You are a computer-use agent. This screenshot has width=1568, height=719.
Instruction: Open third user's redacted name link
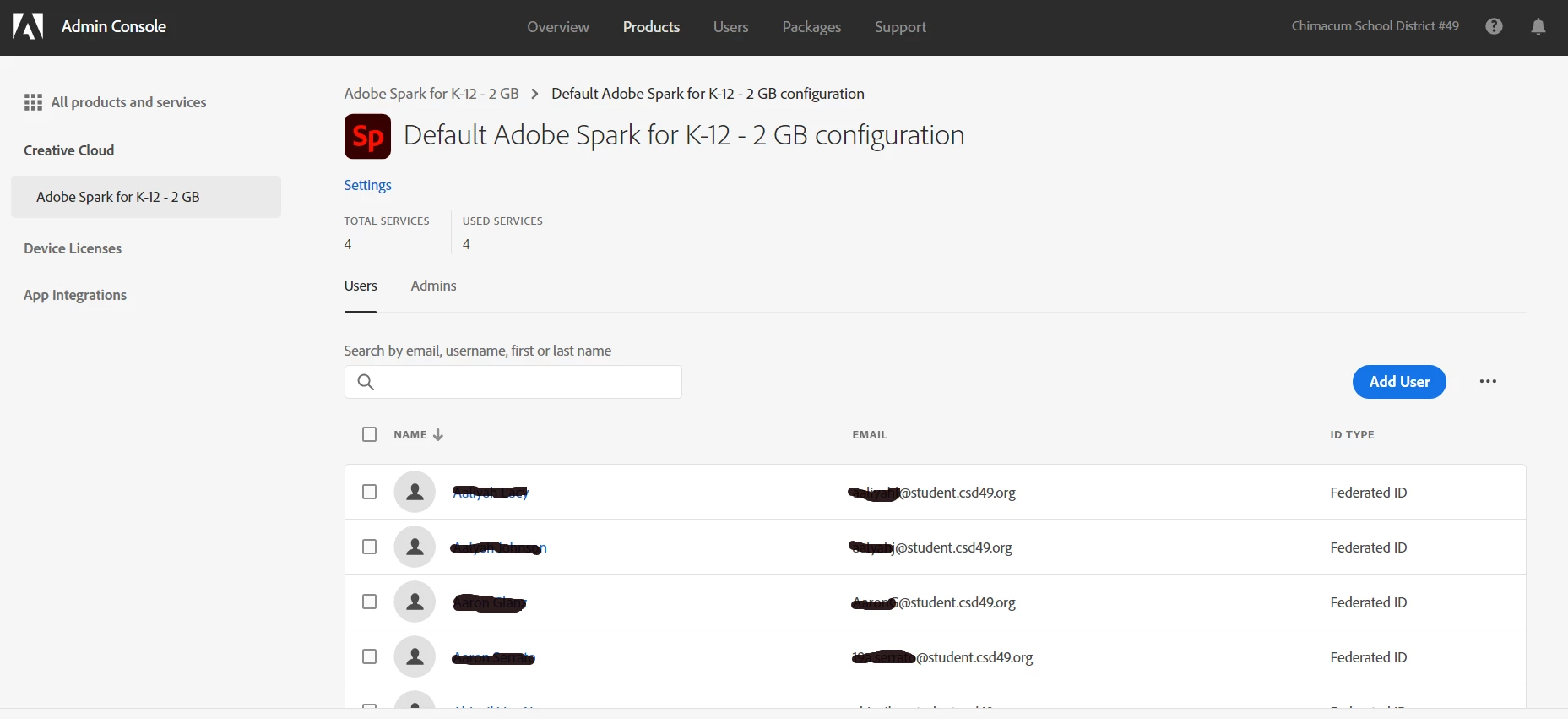[490, 602]
